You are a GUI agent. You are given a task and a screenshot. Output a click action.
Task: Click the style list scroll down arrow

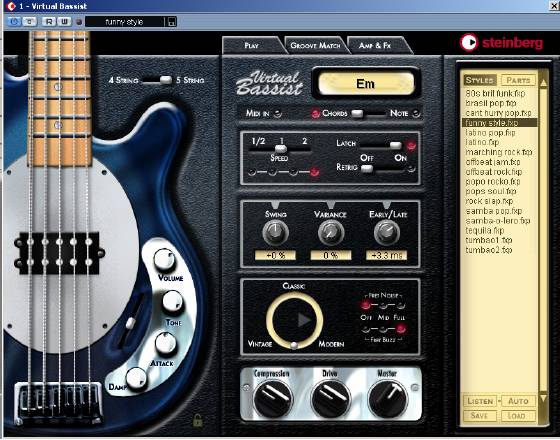[x=543, y=398]
